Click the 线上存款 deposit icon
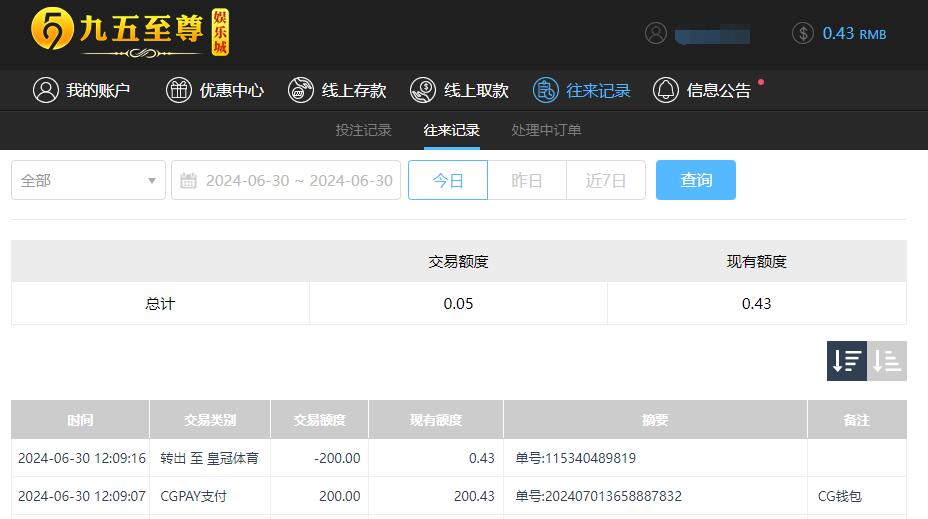The image size is (928, 519). tap(301, 90)
